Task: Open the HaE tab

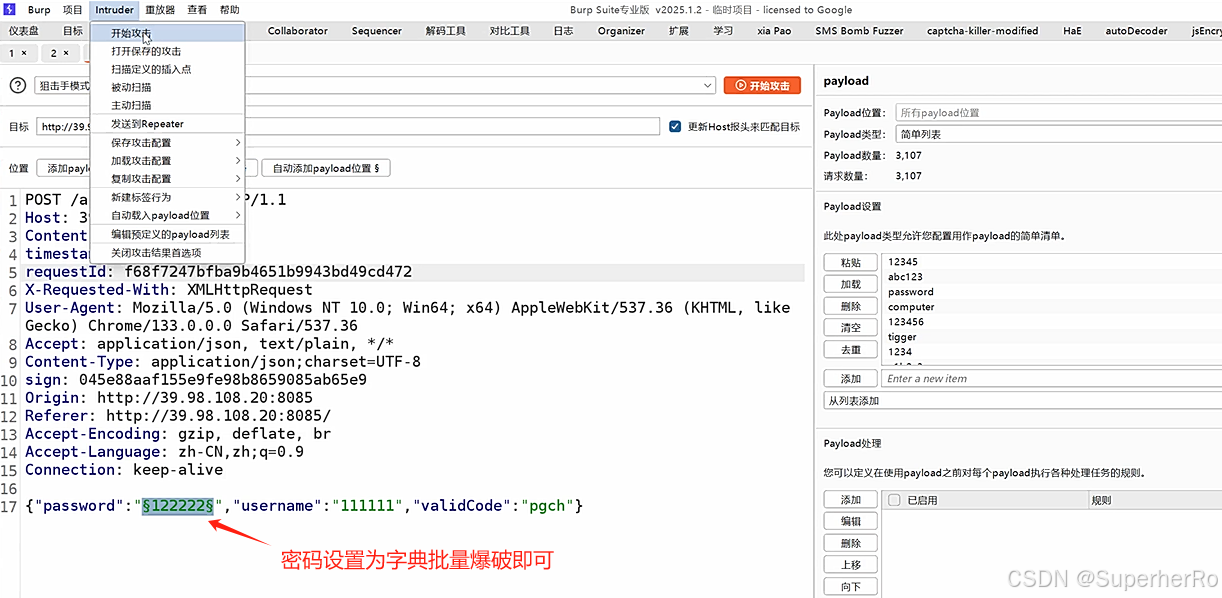Action: click(x=1072, y=31)
